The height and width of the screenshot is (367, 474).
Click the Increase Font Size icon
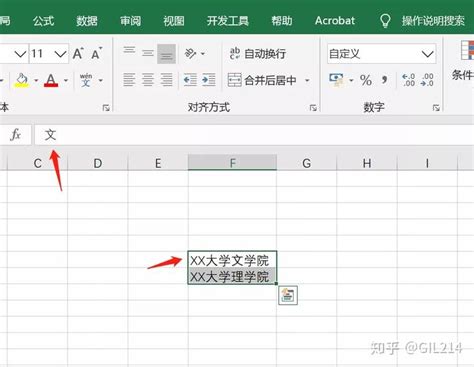[x=78, y=53]
